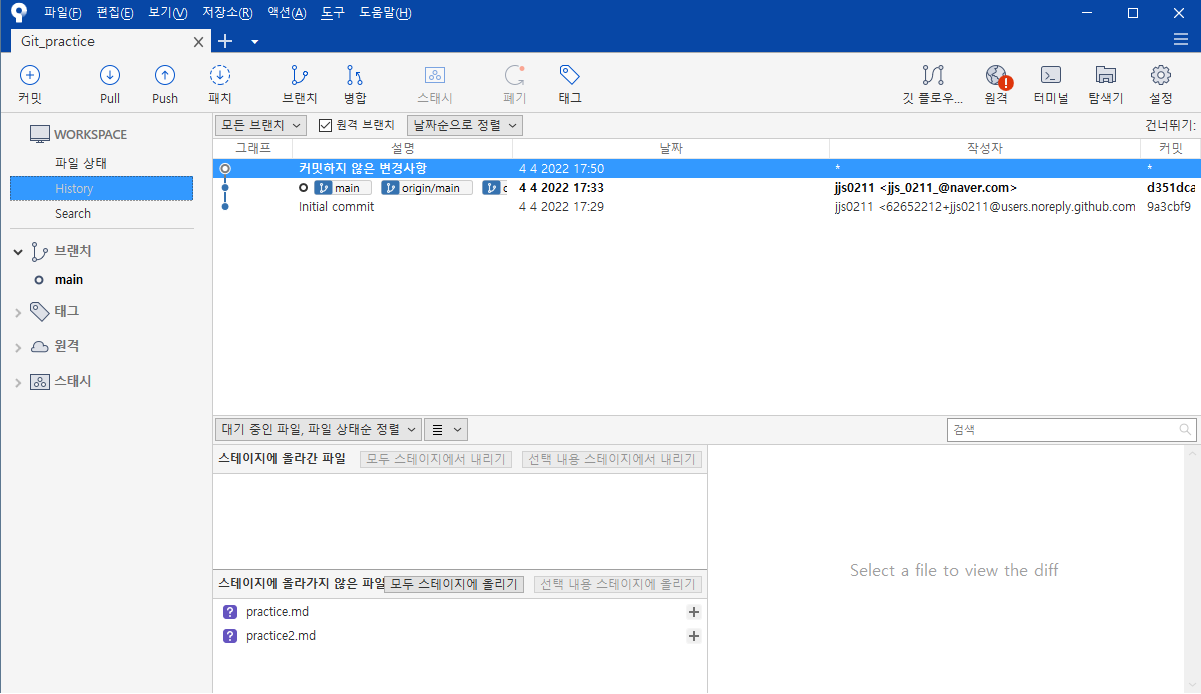The height and width of the screenshot is (694, 1201).
Task: Toggle the 원격 브랜치 checkbox
Action: pyautogui.click(x=325, y=125)
